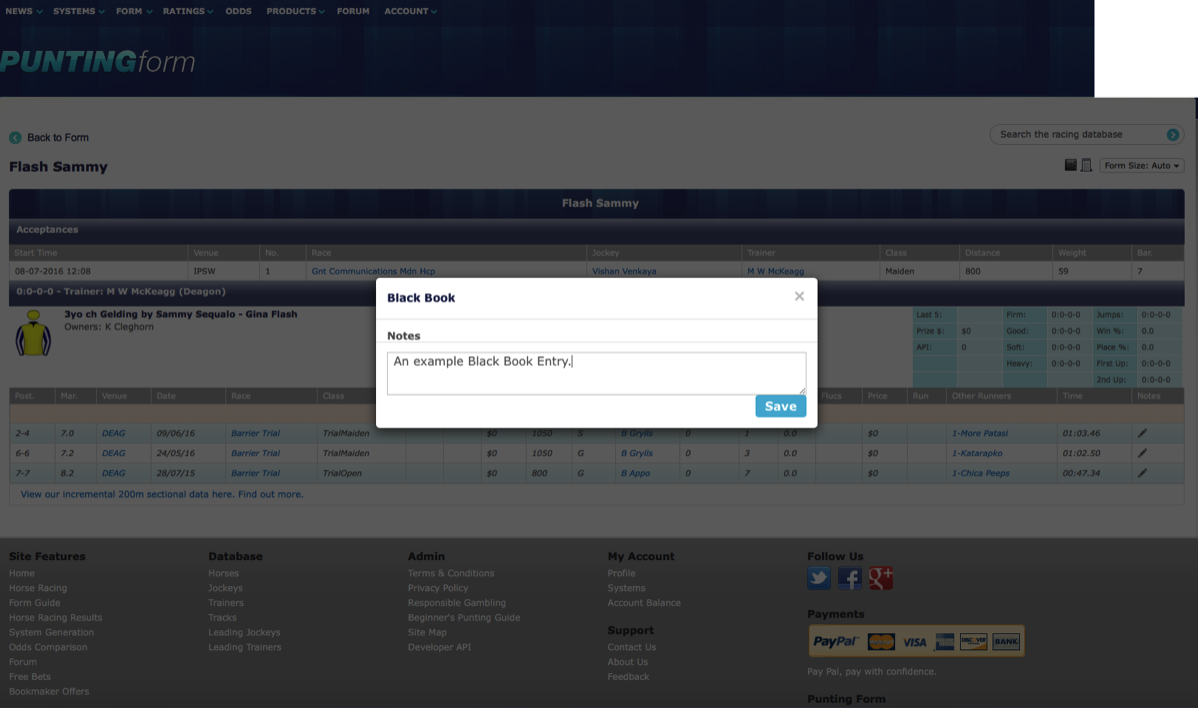Open the Twitter follow icon
Screen dimensions: 1198x708
tap(819, 578)
